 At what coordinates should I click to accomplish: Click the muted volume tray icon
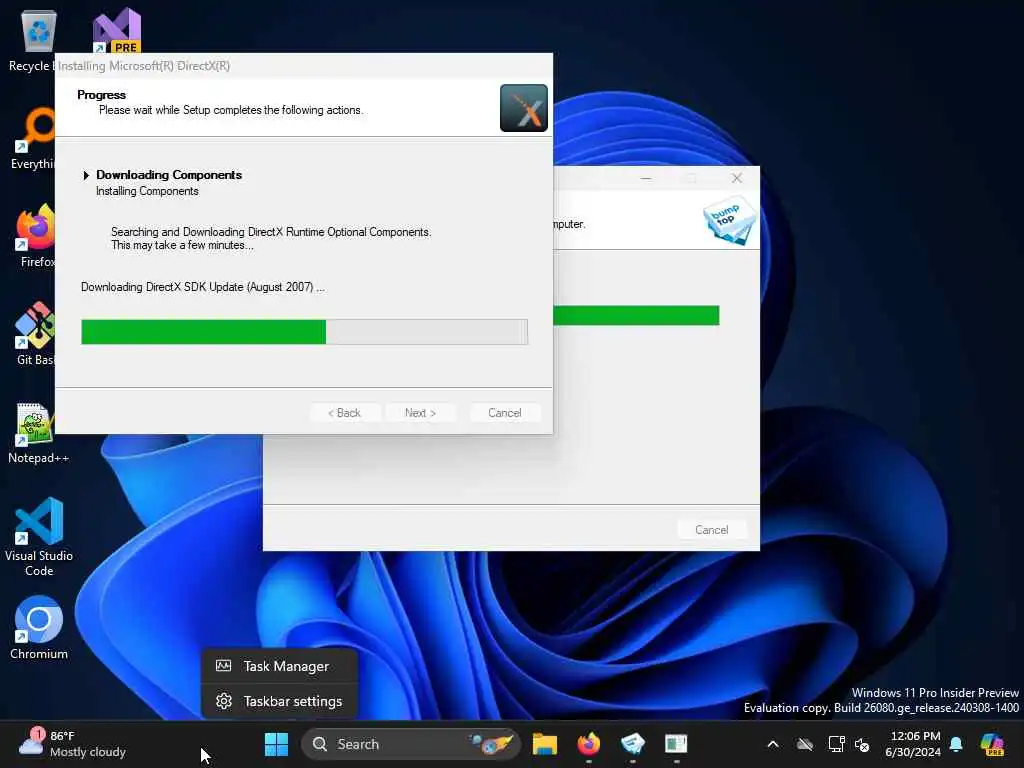click(862, 744)
